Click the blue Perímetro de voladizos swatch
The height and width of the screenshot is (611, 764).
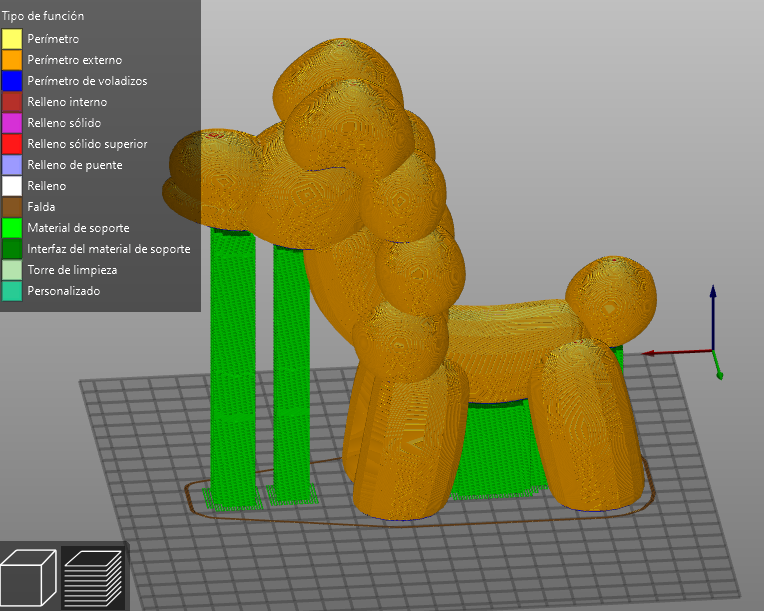click(x=12, y=81)
